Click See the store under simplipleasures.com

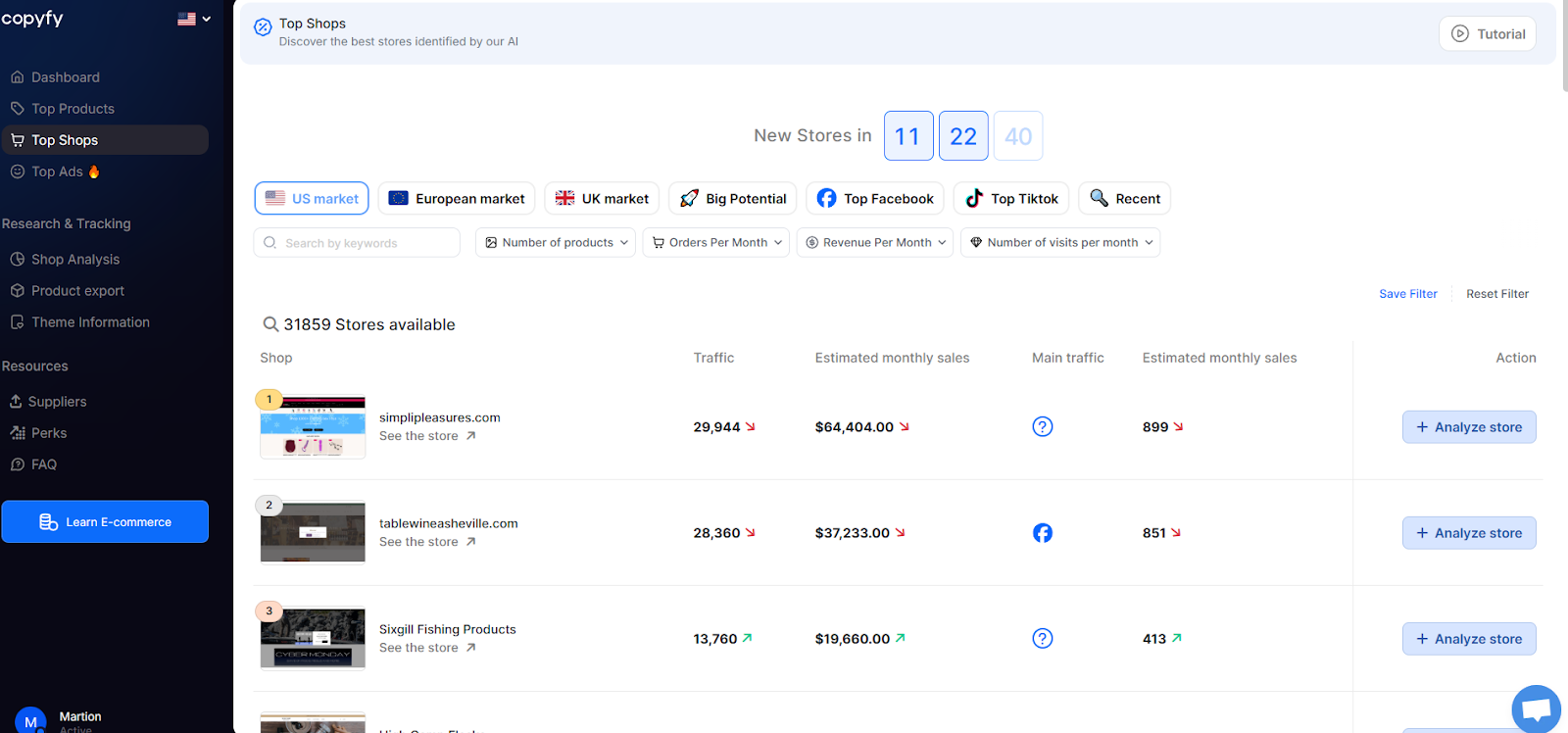pos(427,436)
